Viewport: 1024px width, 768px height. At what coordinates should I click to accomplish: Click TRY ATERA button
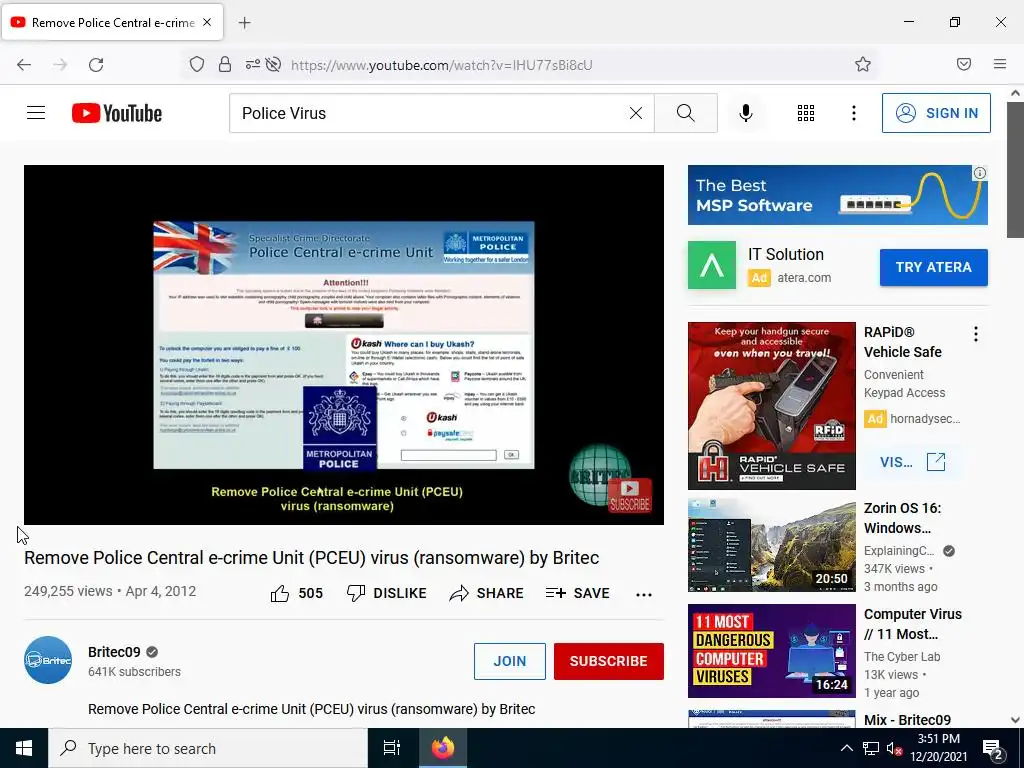click(933, 267)
